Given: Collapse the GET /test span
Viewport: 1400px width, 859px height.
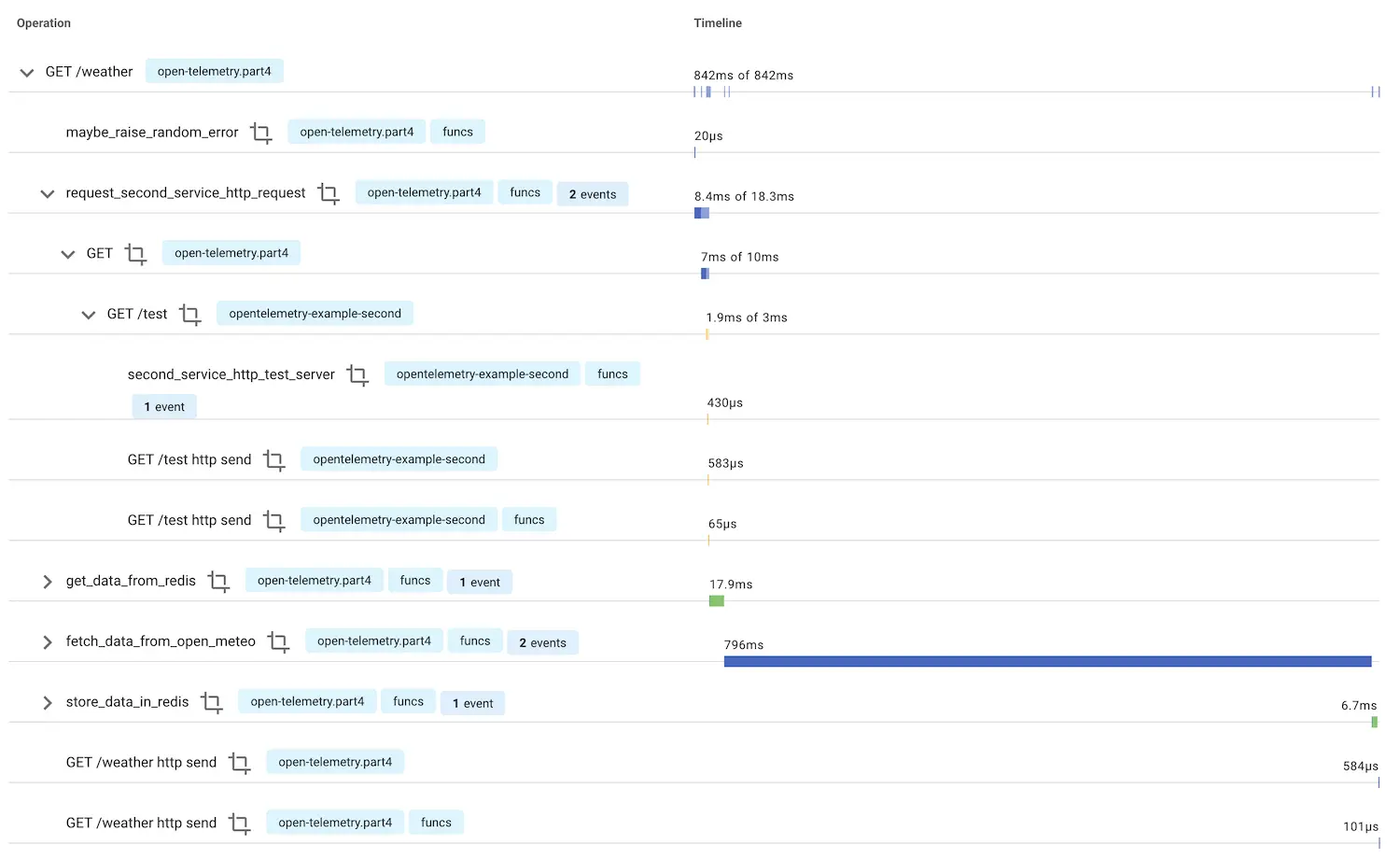Looking at the screenshot, I should [x=89, y=316].
